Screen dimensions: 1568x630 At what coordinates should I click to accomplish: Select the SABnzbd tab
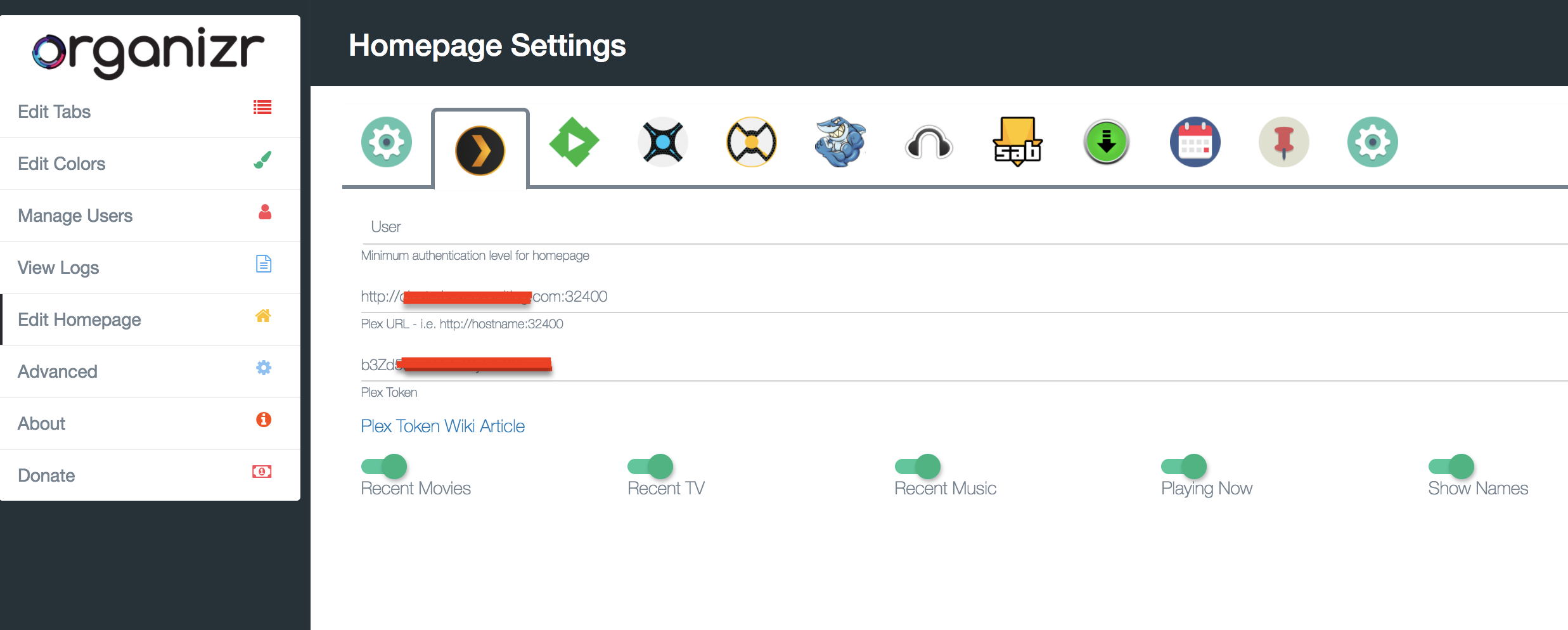(x=1017, y=142)
